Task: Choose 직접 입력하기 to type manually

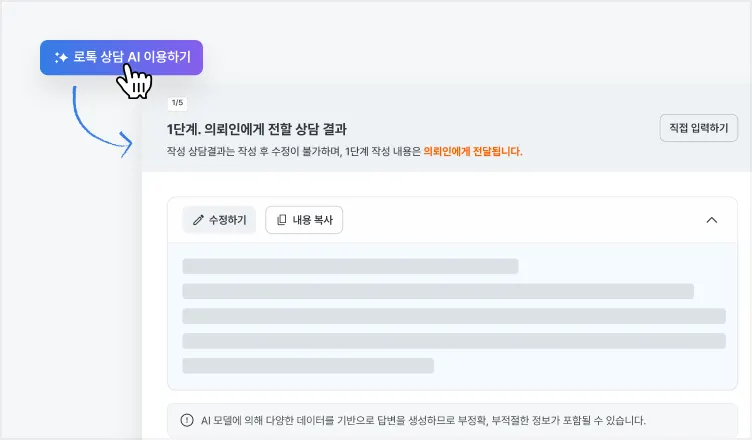Action: (699, 128)
